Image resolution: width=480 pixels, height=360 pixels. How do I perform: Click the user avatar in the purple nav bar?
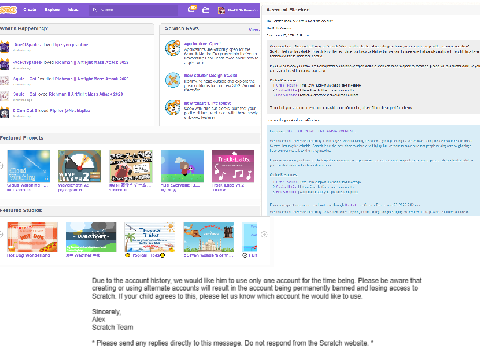tap(221, 10)
